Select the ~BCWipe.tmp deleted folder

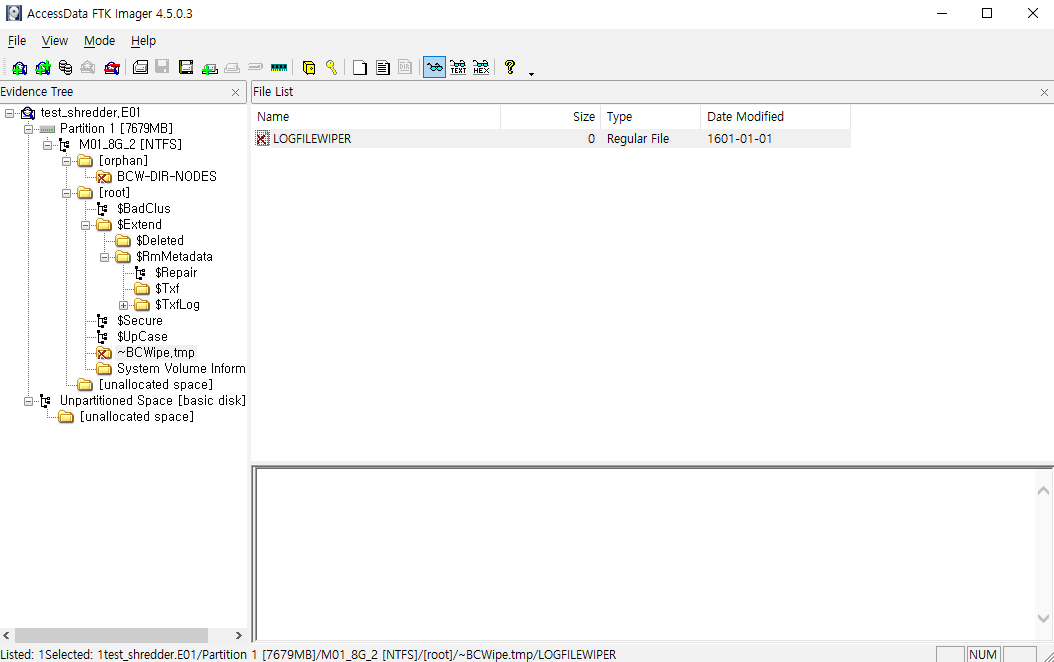click(156, 353)
